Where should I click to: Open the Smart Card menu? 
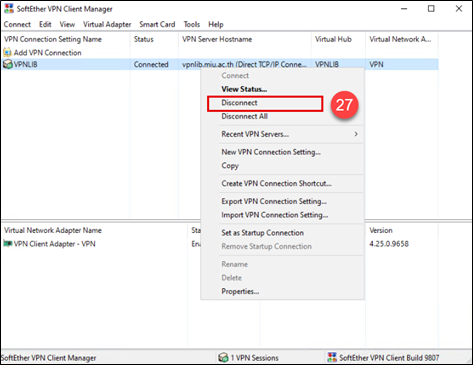pyautogui.click(x=157, y=24)
